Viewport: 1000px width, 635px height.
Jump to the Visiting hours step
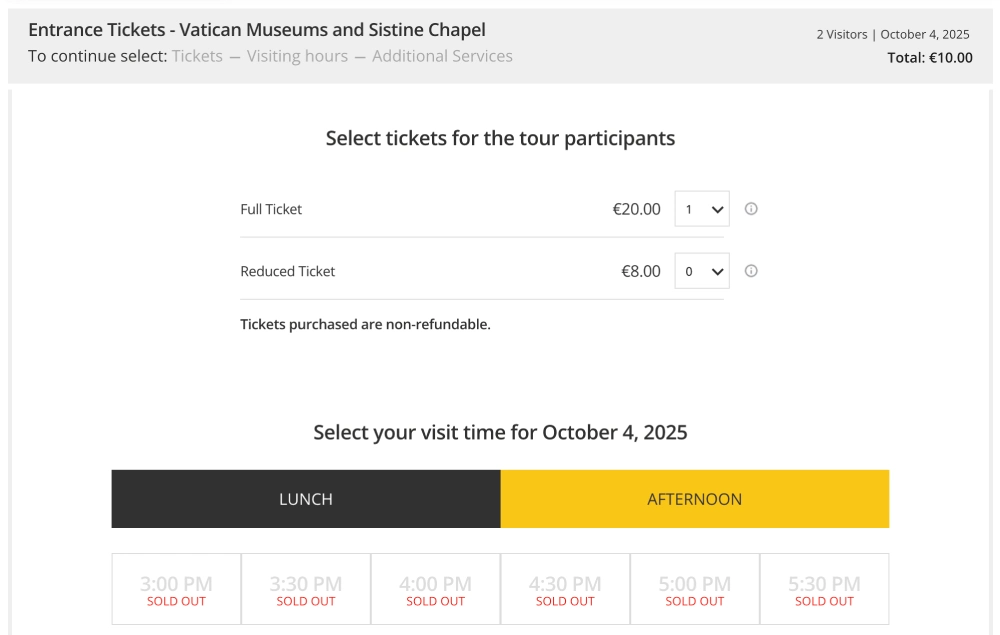tap(297, 56)
